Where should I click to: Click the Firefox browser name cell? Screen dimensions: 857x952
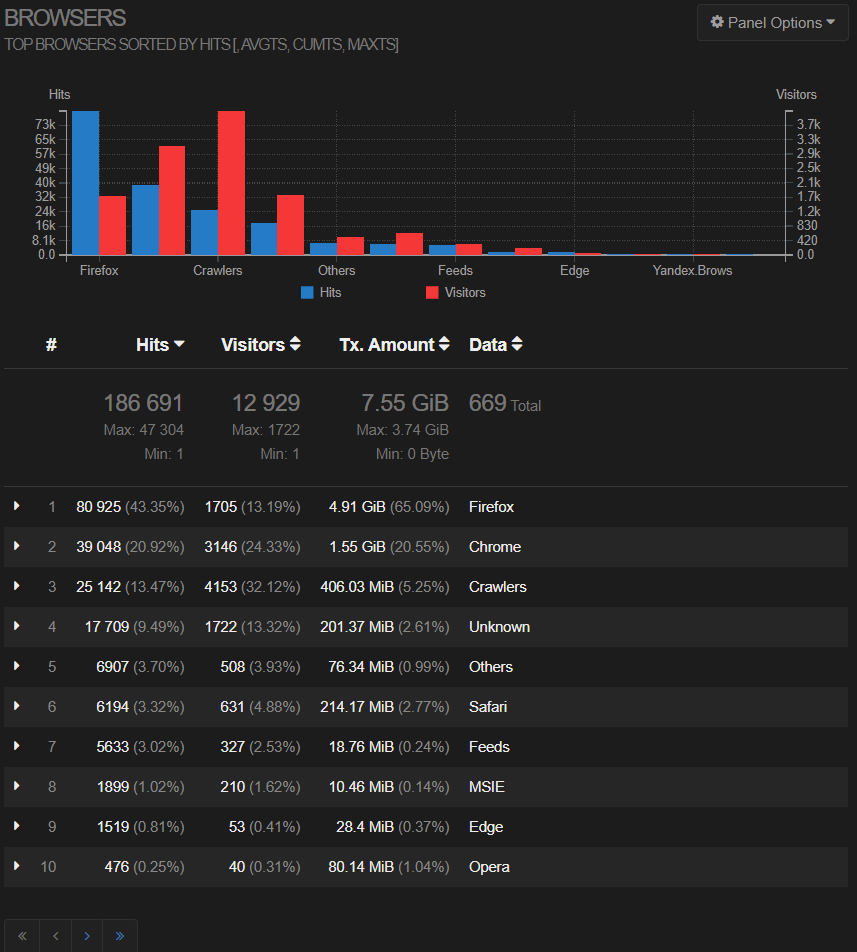click(491, 507)
